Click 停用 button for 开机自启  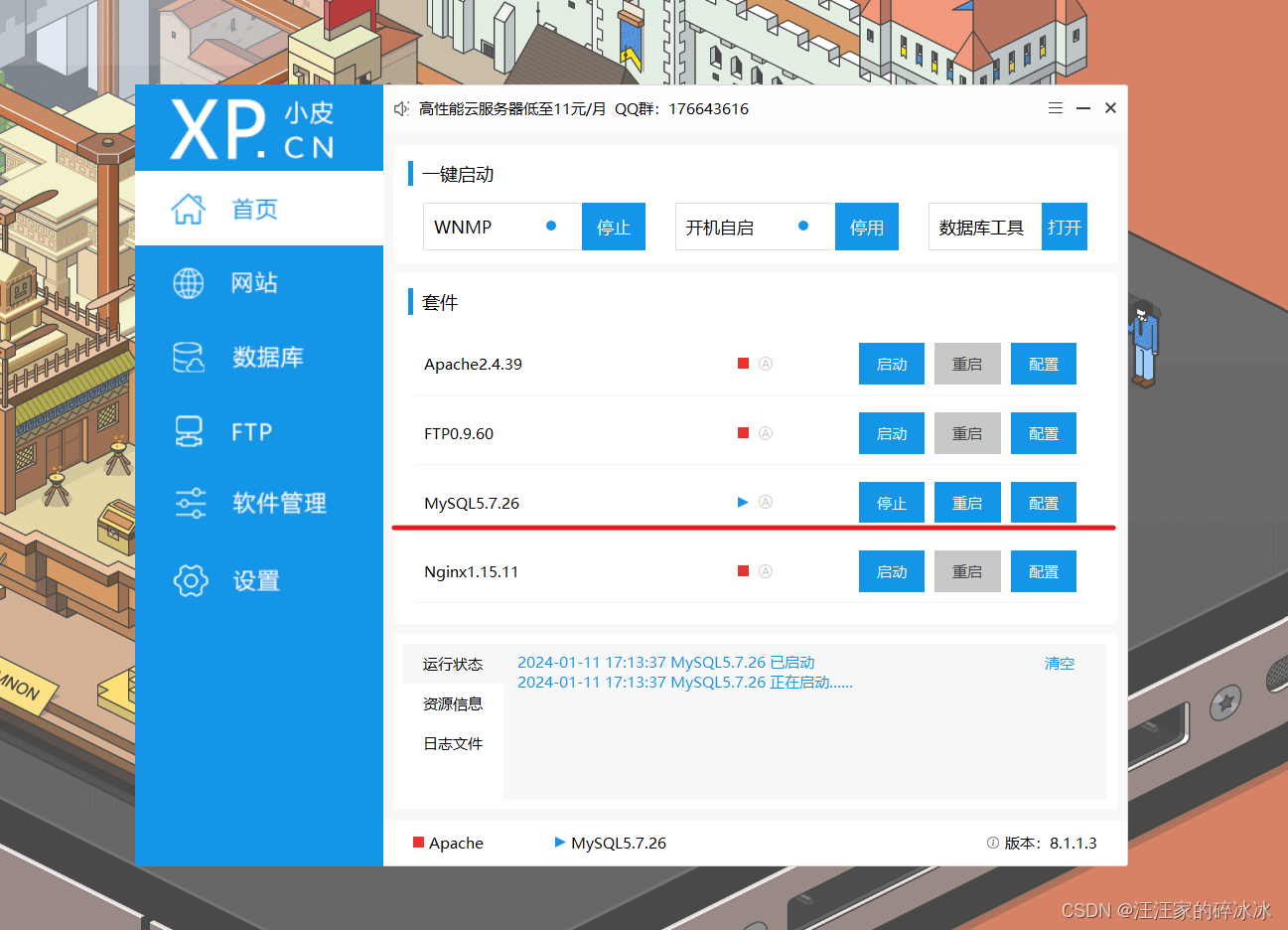click(x=867, y=227)
